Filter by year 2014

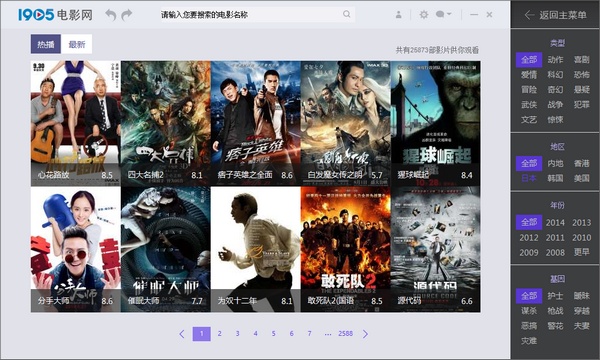point(555,223)
